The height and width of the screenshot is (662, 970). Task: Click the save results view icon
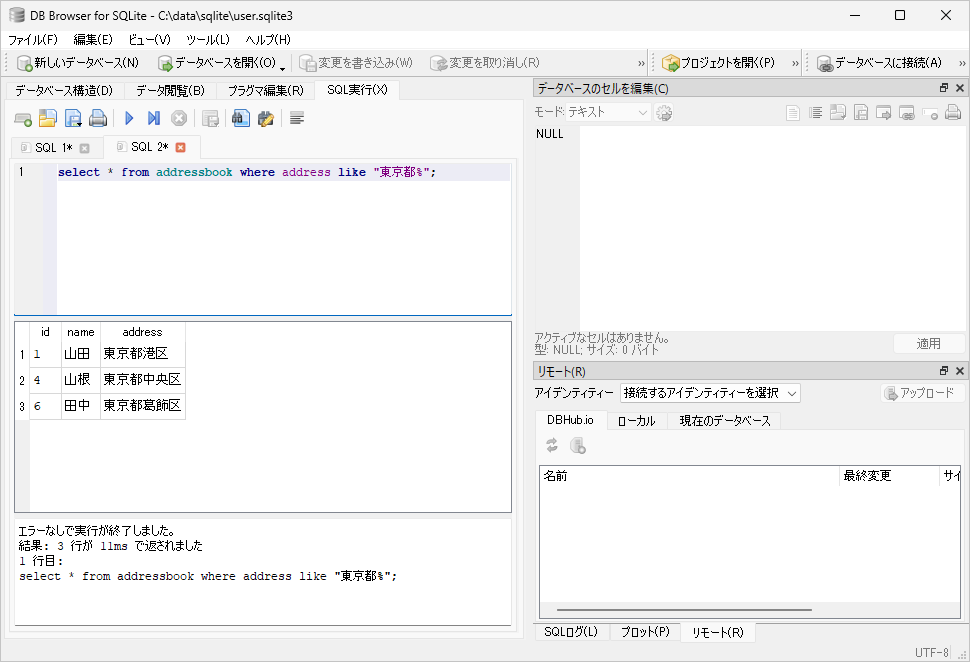point(212,118)
